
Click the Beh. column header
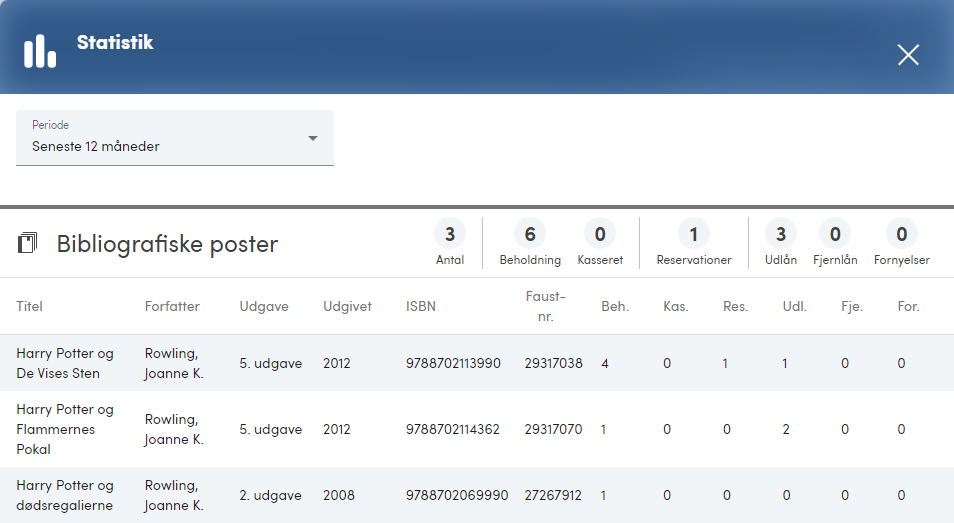click(x=615, y=306)
